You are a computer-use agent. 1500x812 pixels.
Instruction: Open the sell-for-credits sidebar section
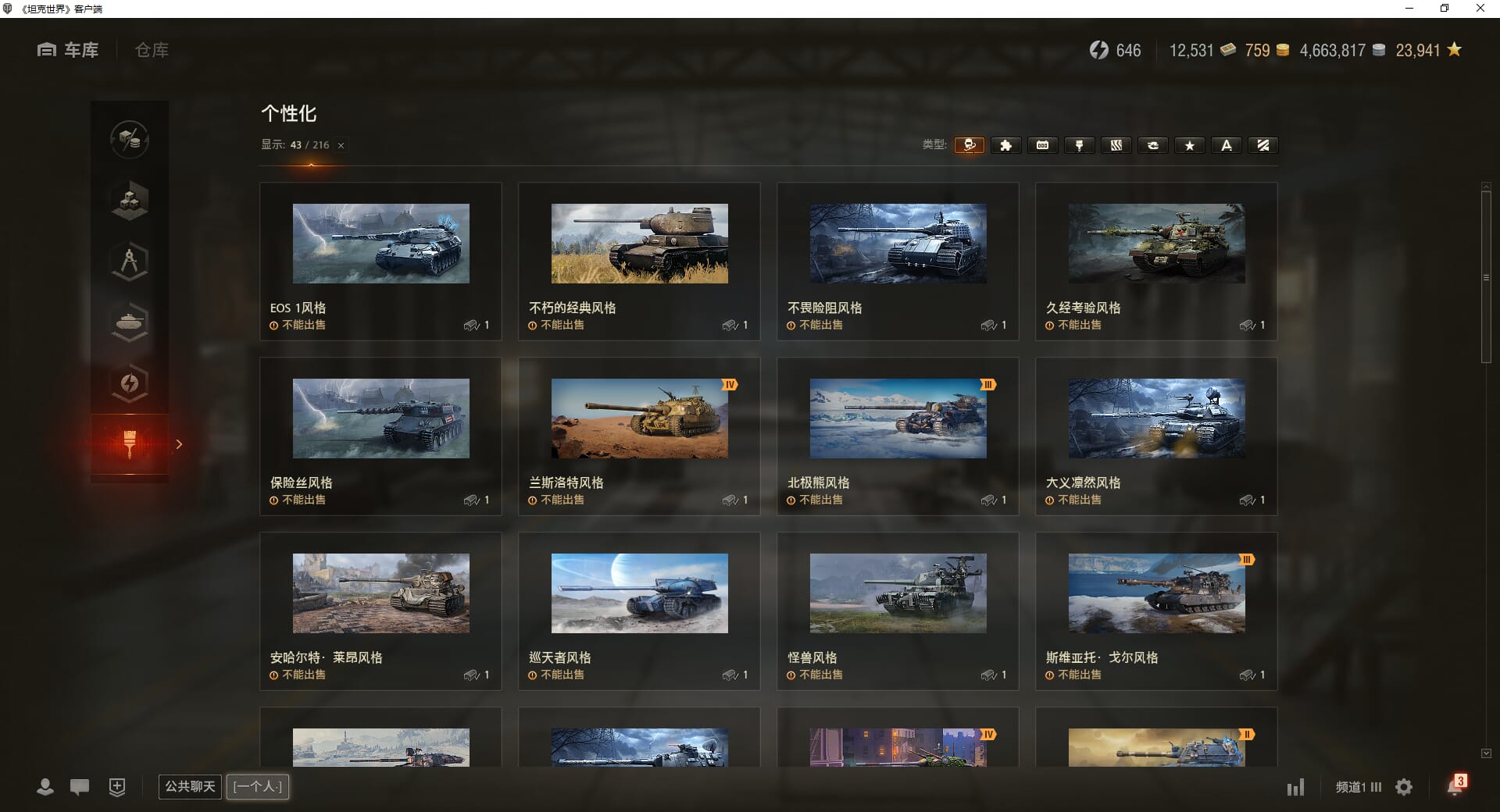130,140
